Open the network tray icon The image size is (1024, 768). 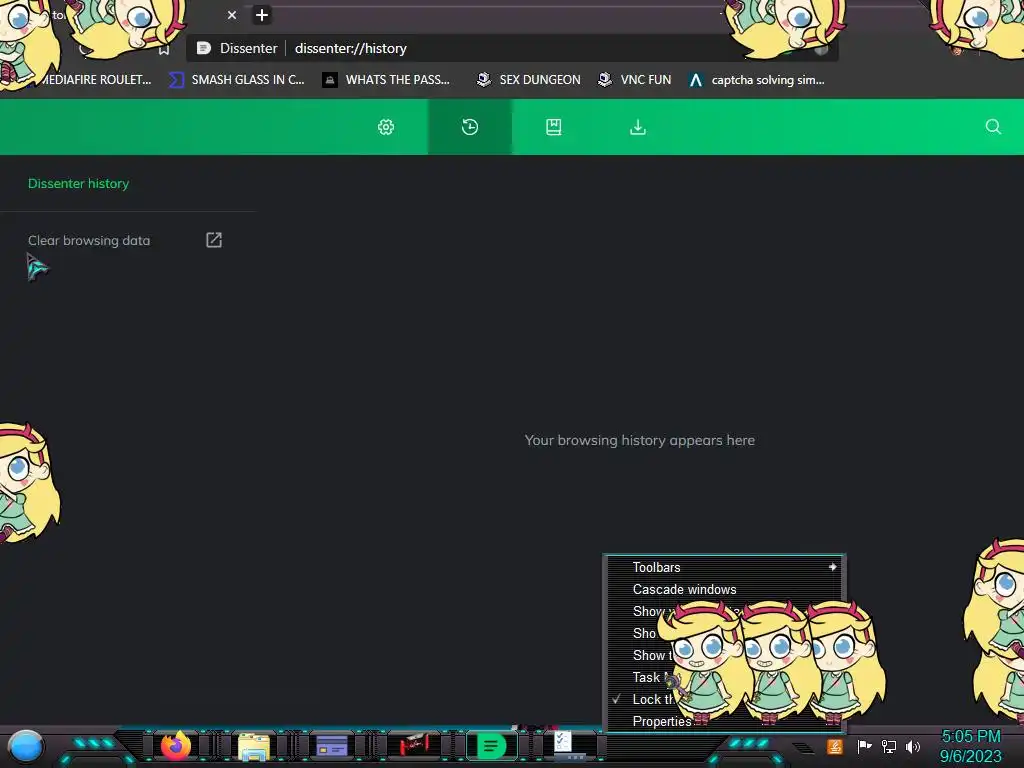889,746
